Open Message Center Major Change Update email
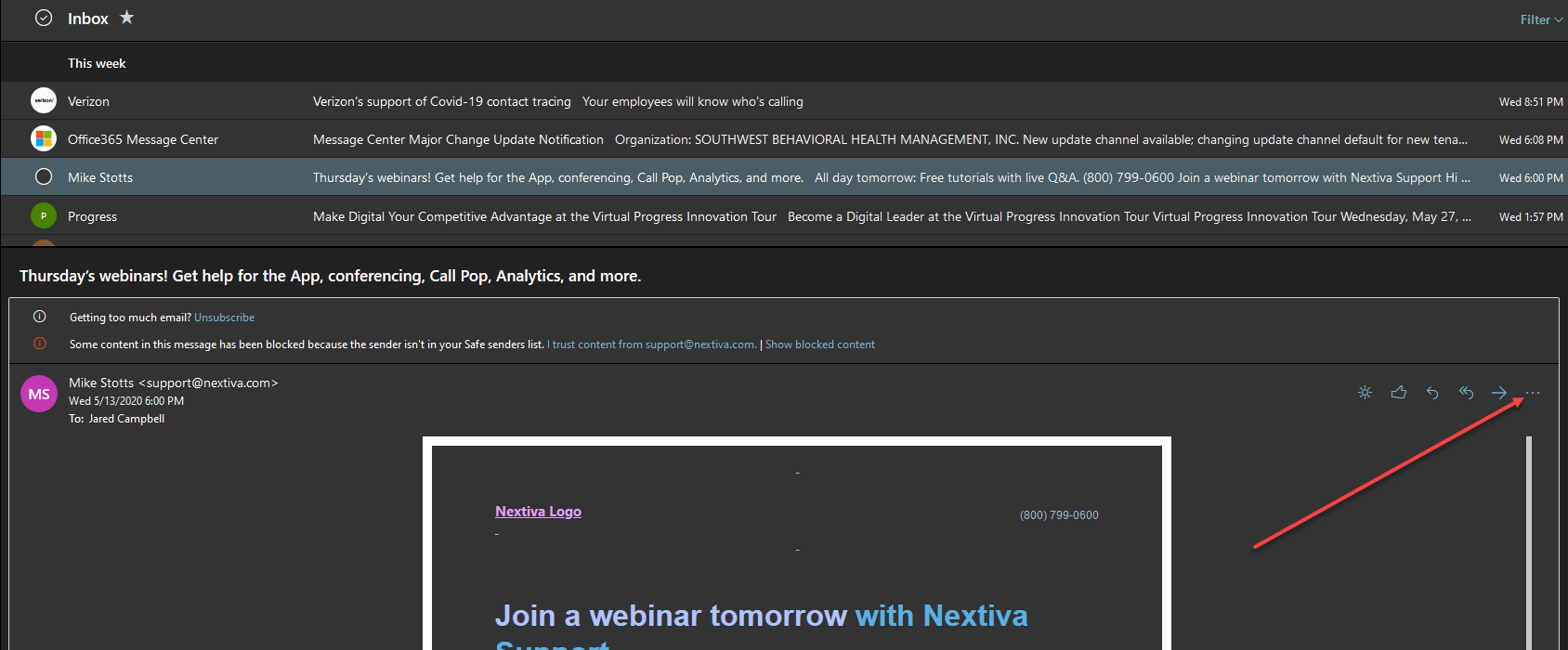Image resolution: width=1568 pixels, height=650 pixels. click(x=784, y=138)
